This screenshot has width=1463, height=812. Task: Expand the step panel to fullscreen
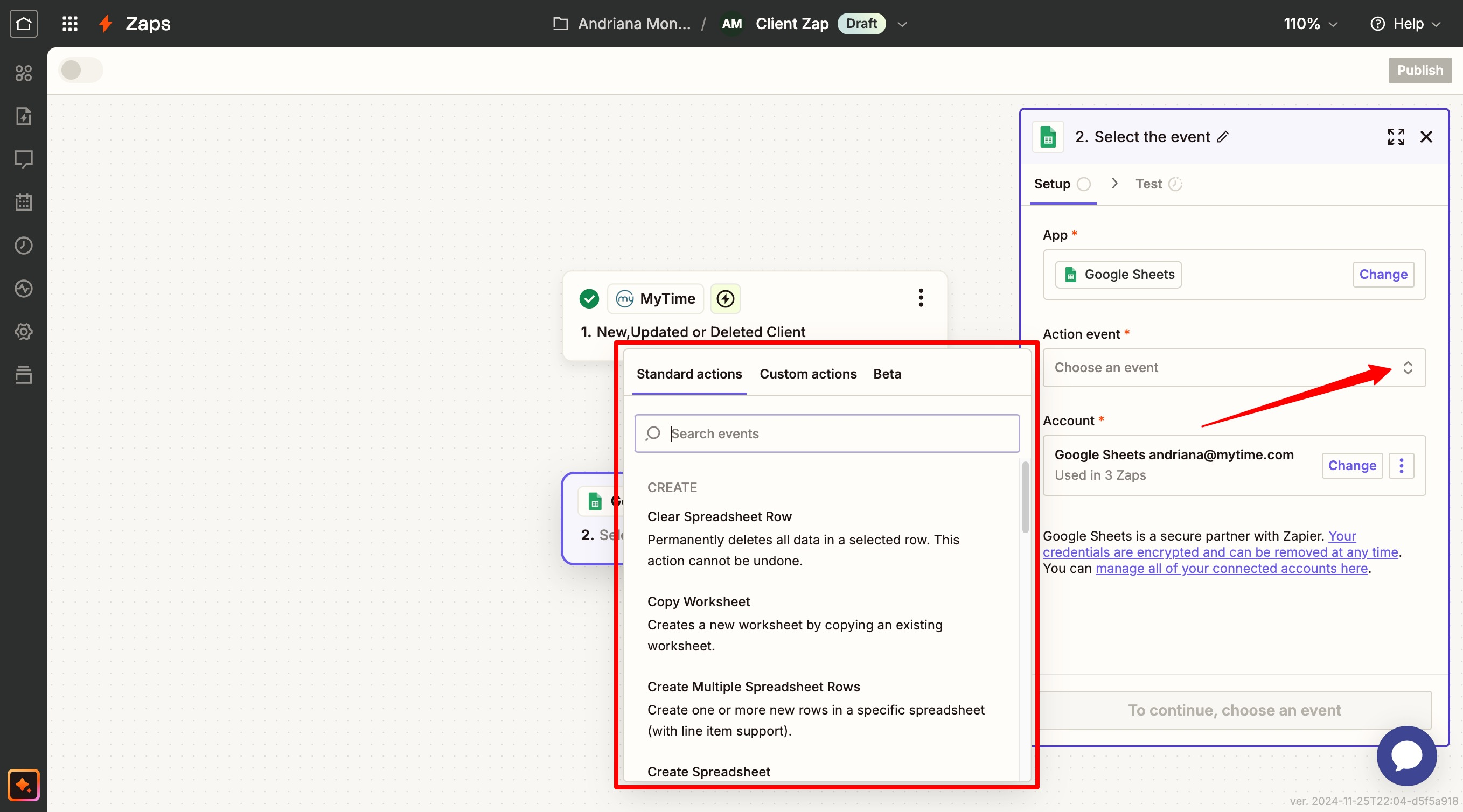coord(1396,137)
